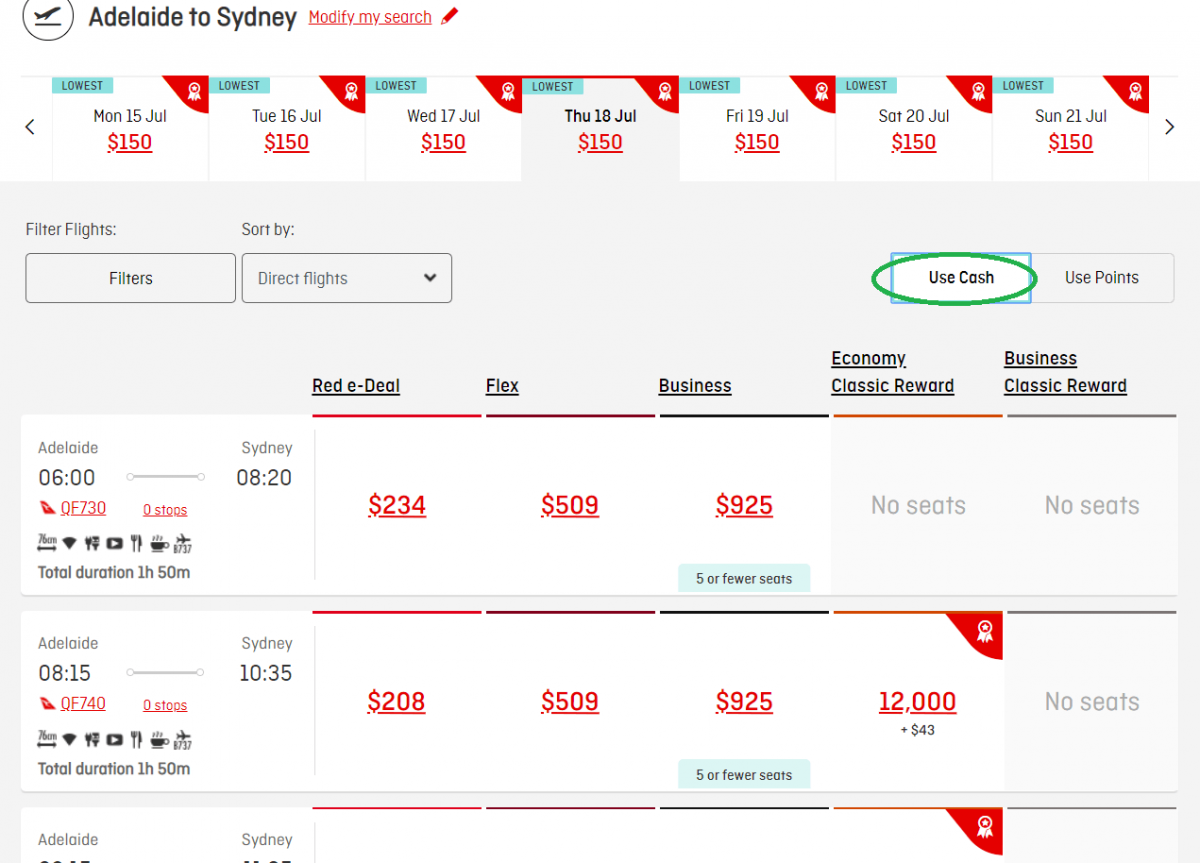
Task: Choose the $234 Red e-Deal fare
Action: pyautogui.click(x=397, y=506)
